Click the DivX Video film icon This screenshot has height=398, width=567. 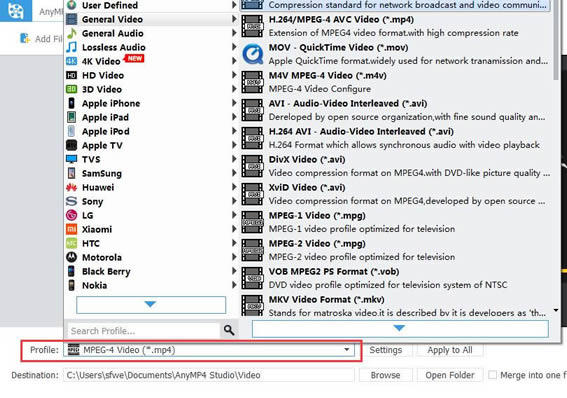pos(252,166)
